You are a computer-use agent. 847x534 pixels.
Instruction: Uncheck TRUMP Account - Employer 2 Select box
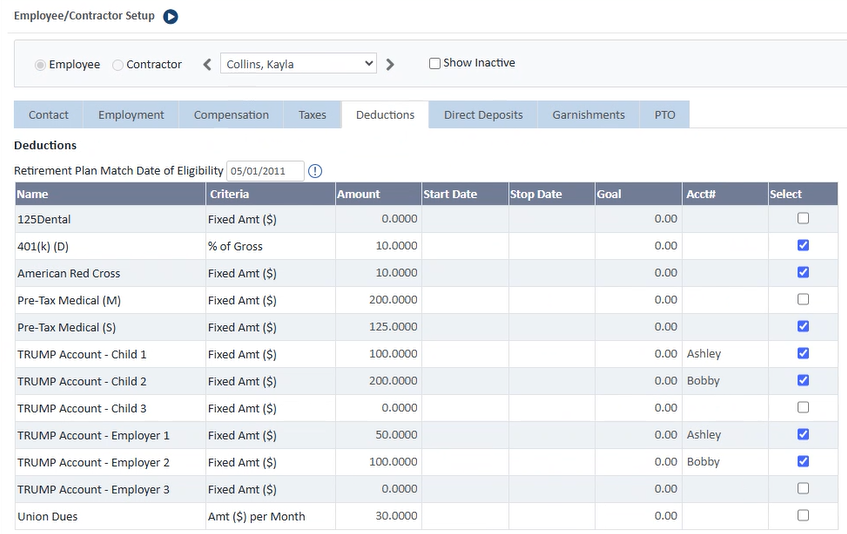[x=803, y=461]
